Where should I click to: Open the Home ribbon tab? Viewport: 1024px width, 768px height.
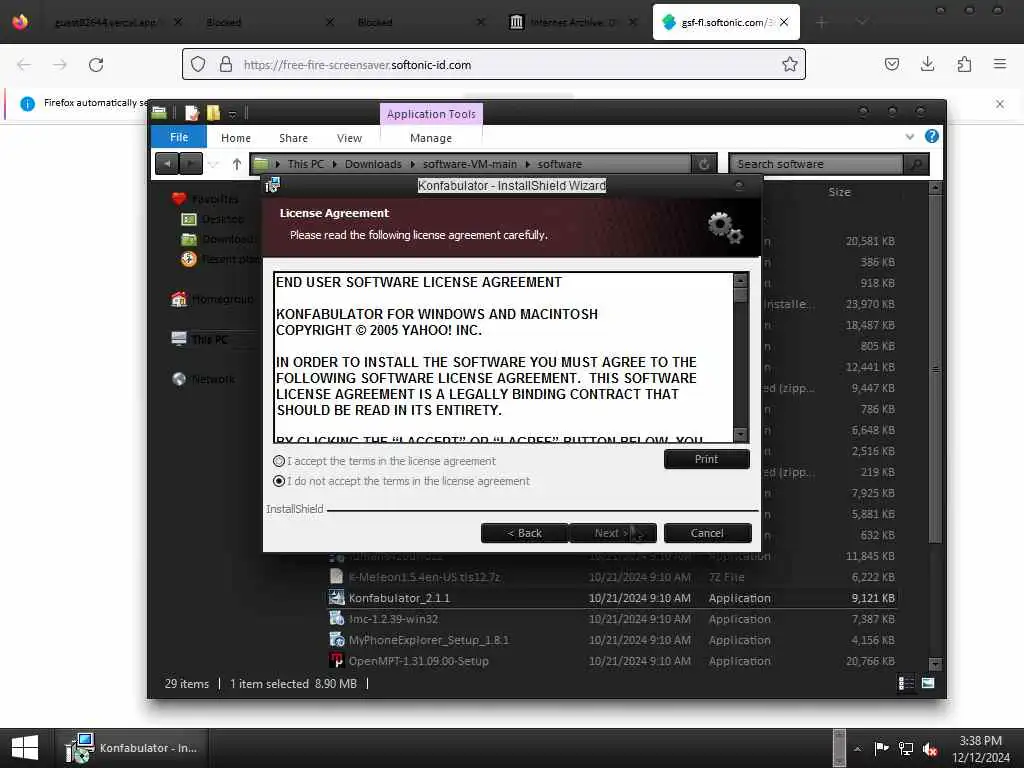[x=236, y=138]
